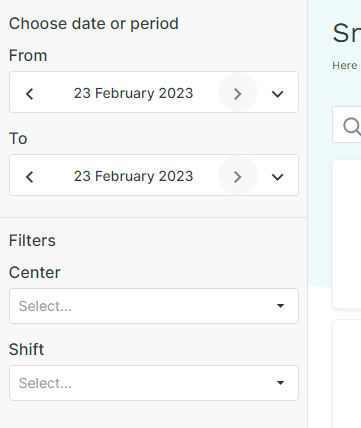Viewport: 361px width, 428px height.
Task: Click the To date text 23 February 2023
Action: click(133, 176)
